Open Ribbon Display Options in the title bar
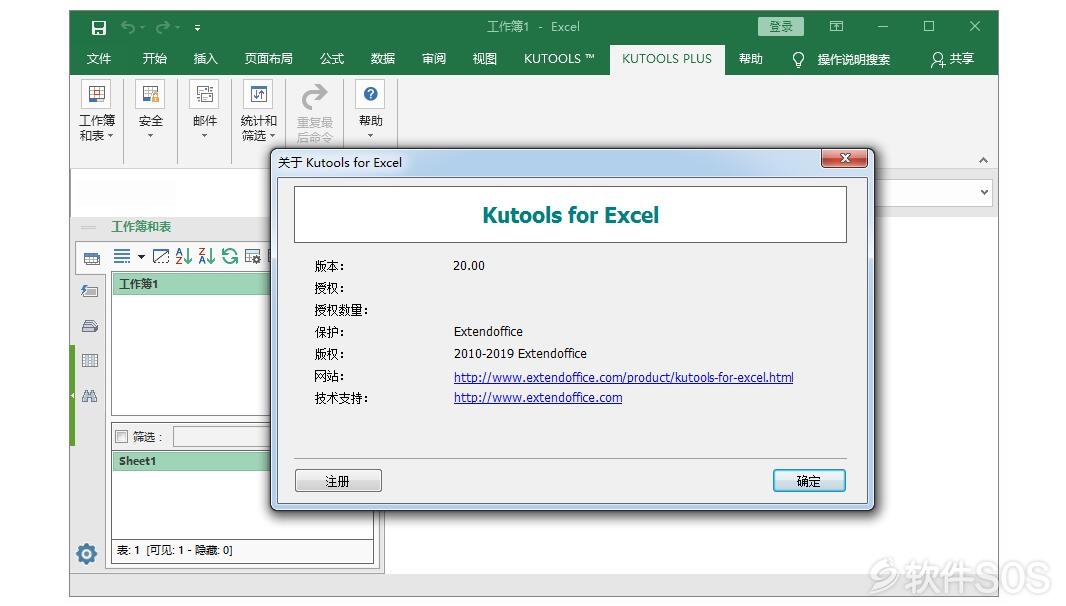This screenshot has width=1066, height=606. tap(836, 27)
